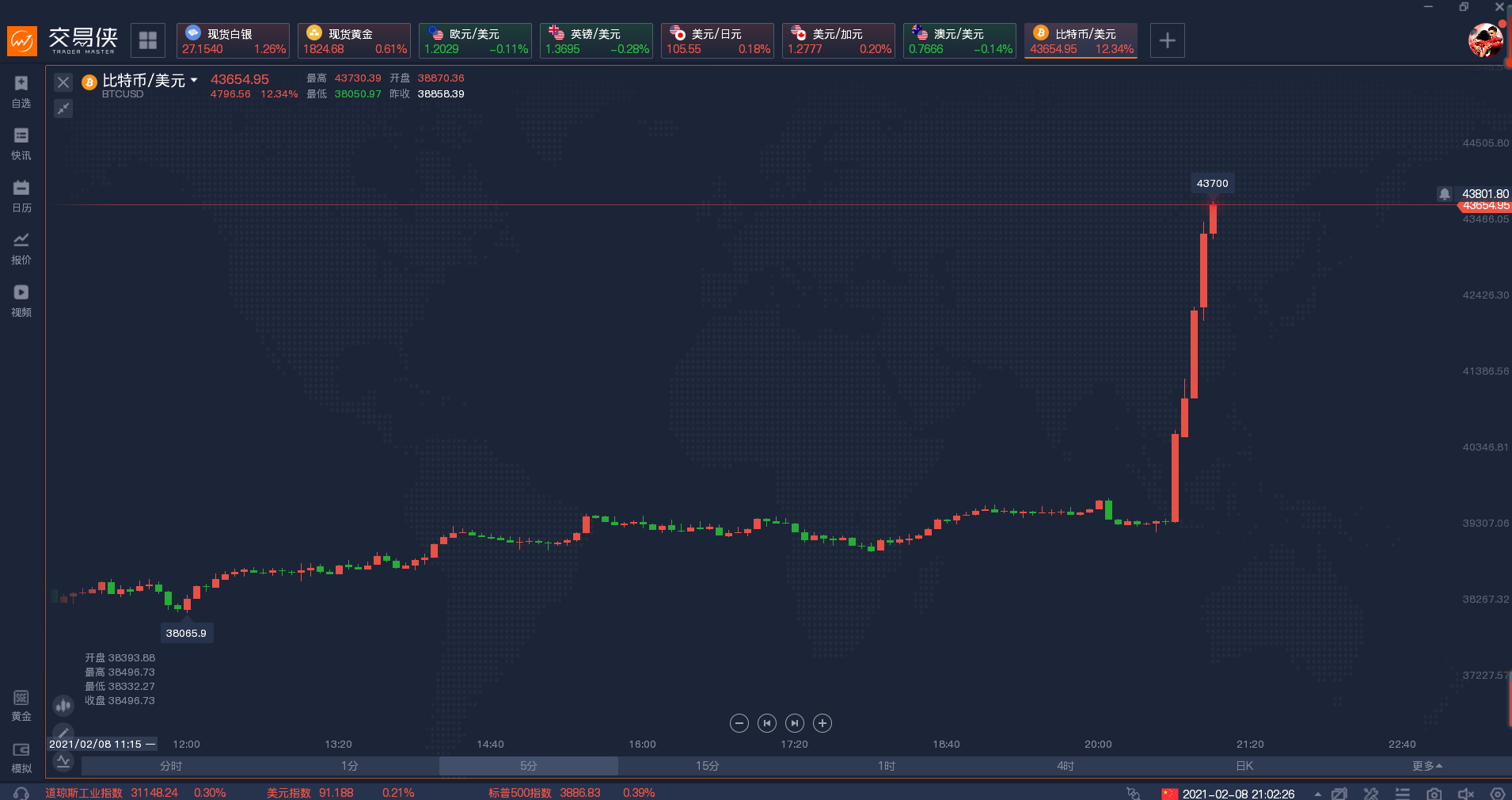Click the camera screenshot icon in status bar
The image size is (1512, 800).
pyautogui.click(x=1434, y=794)
